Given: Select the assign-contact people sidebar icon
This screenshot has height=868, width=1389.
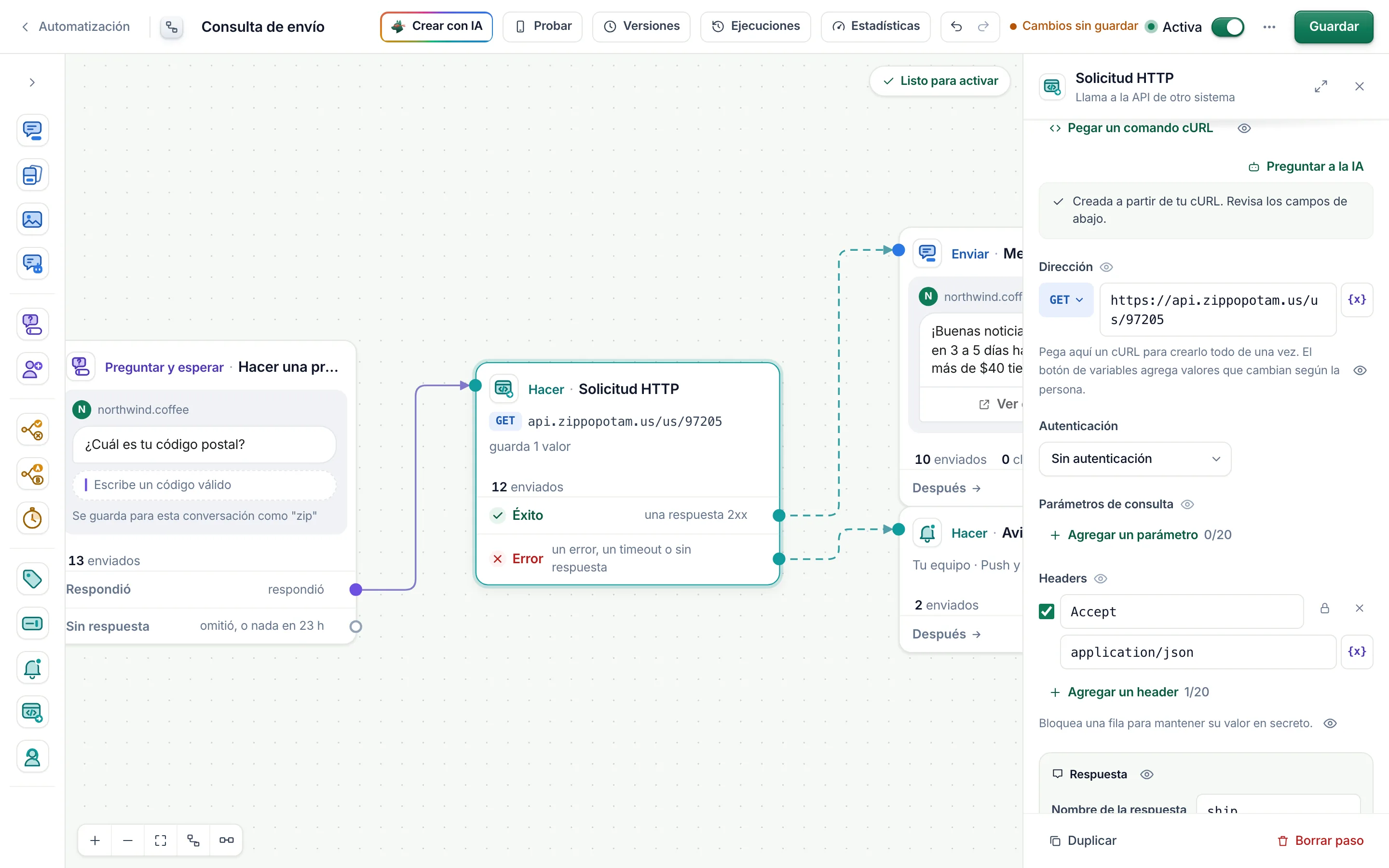Looking at the screenshot, I should (x=32, y=368).
